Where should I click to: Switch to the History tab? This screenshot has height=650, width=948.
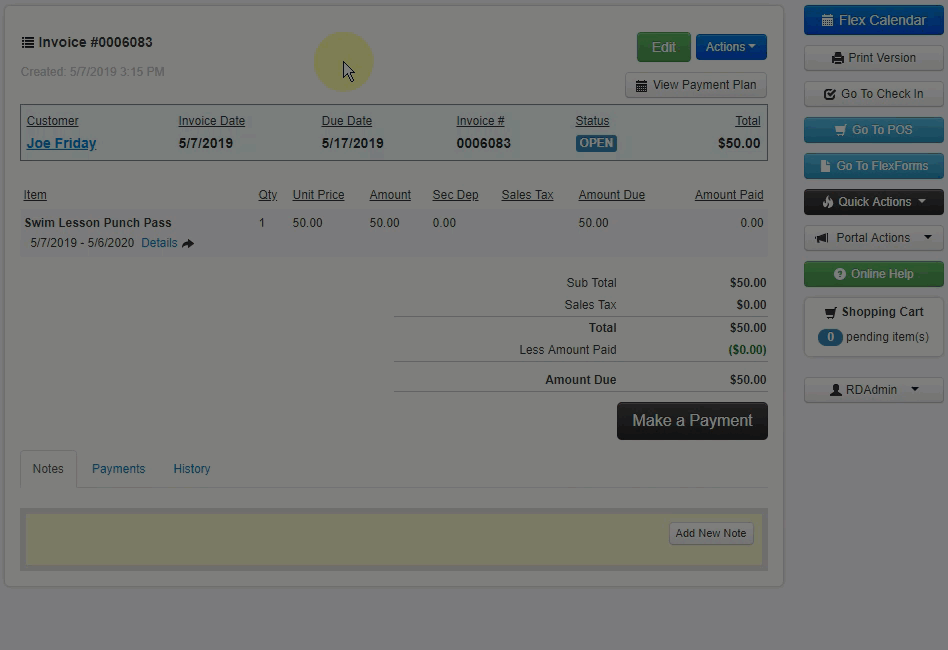[192, 469]
